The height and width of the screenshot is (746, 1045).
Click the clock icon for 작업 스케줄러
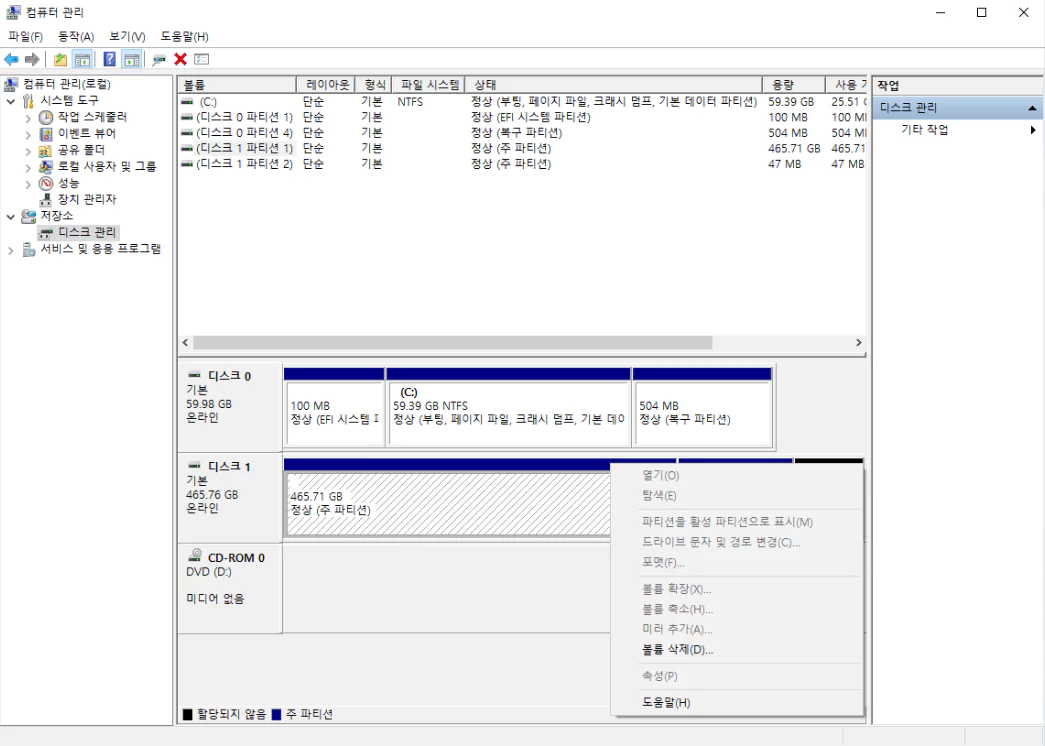(45, 117)
